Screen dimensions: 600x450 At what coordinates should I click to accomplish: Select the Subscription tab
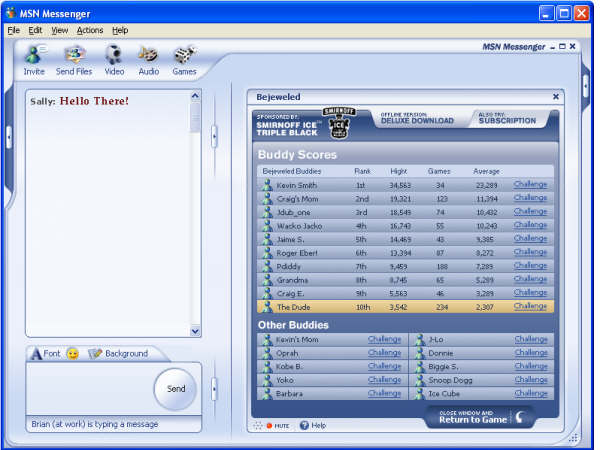(507, 119)
